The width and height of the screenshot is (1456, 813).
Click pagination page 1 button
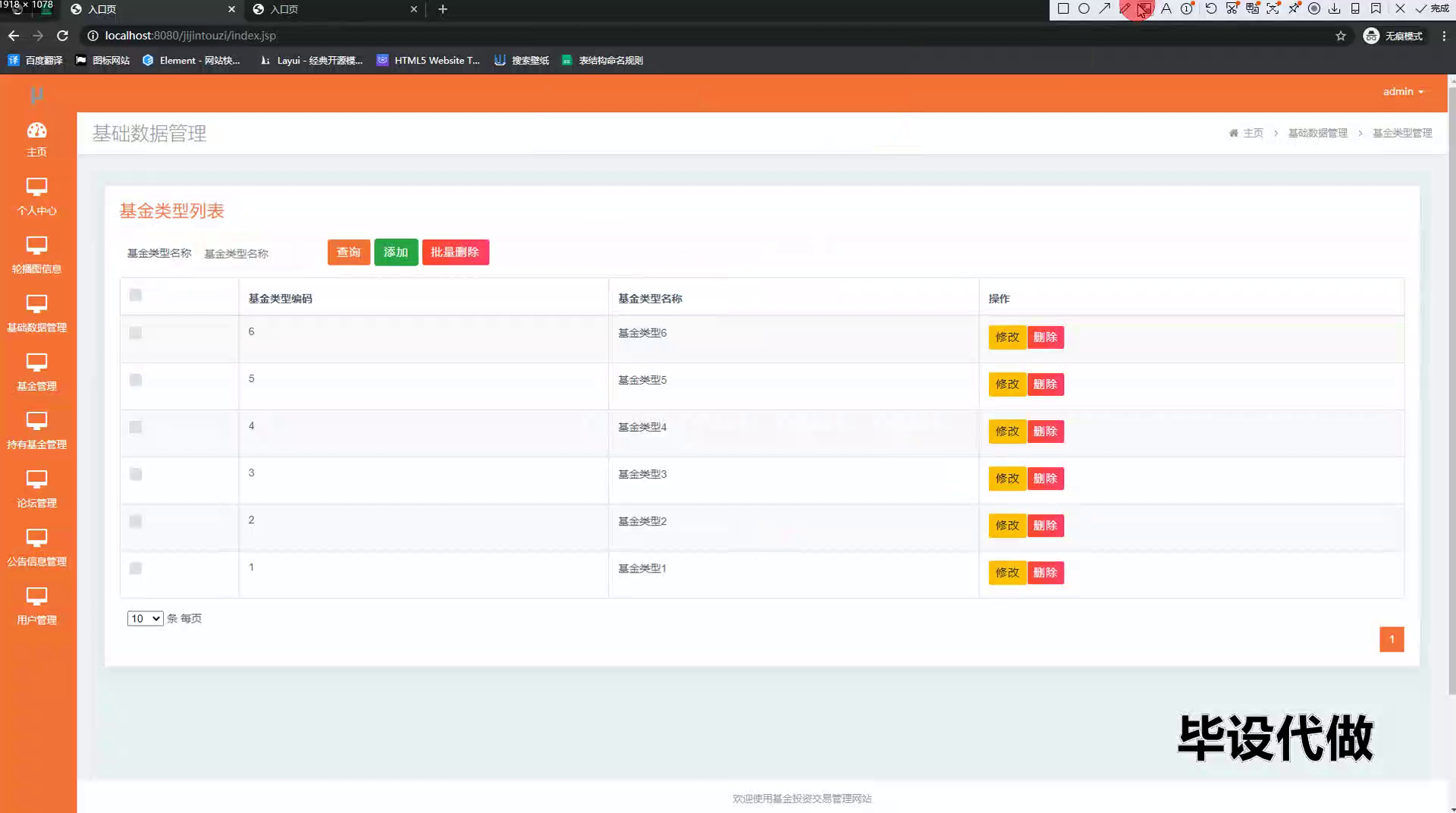(x=1392, y=639)
